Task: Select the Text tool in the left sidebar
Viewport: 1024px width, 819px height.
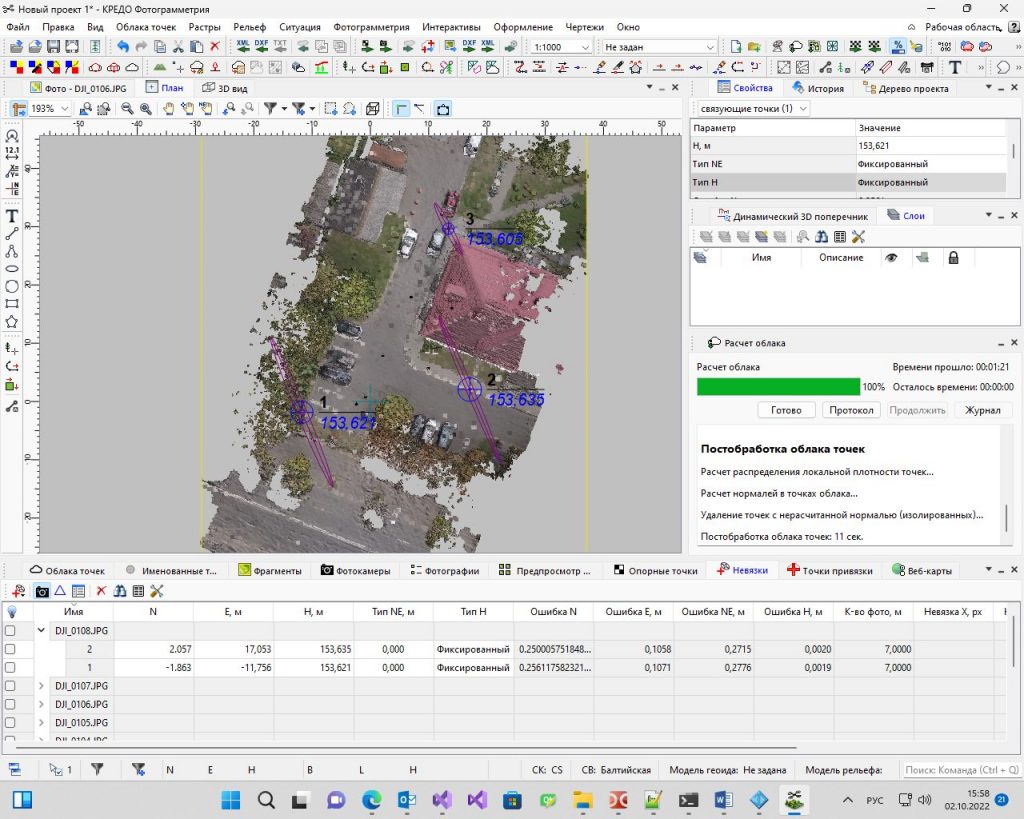Action: 12,216
